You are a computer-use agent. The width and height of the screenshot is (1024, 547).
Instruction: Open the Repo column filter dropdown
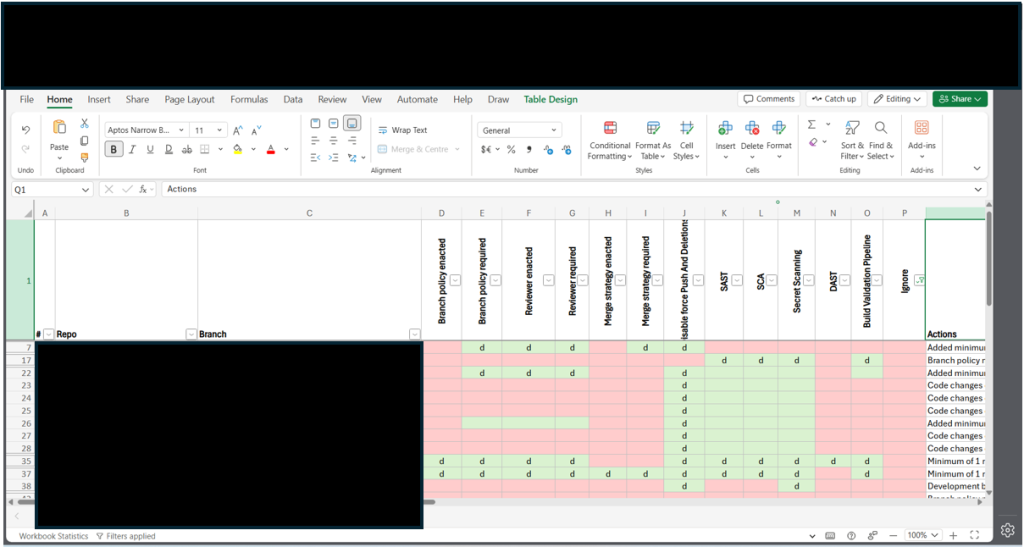coord(191,334)
